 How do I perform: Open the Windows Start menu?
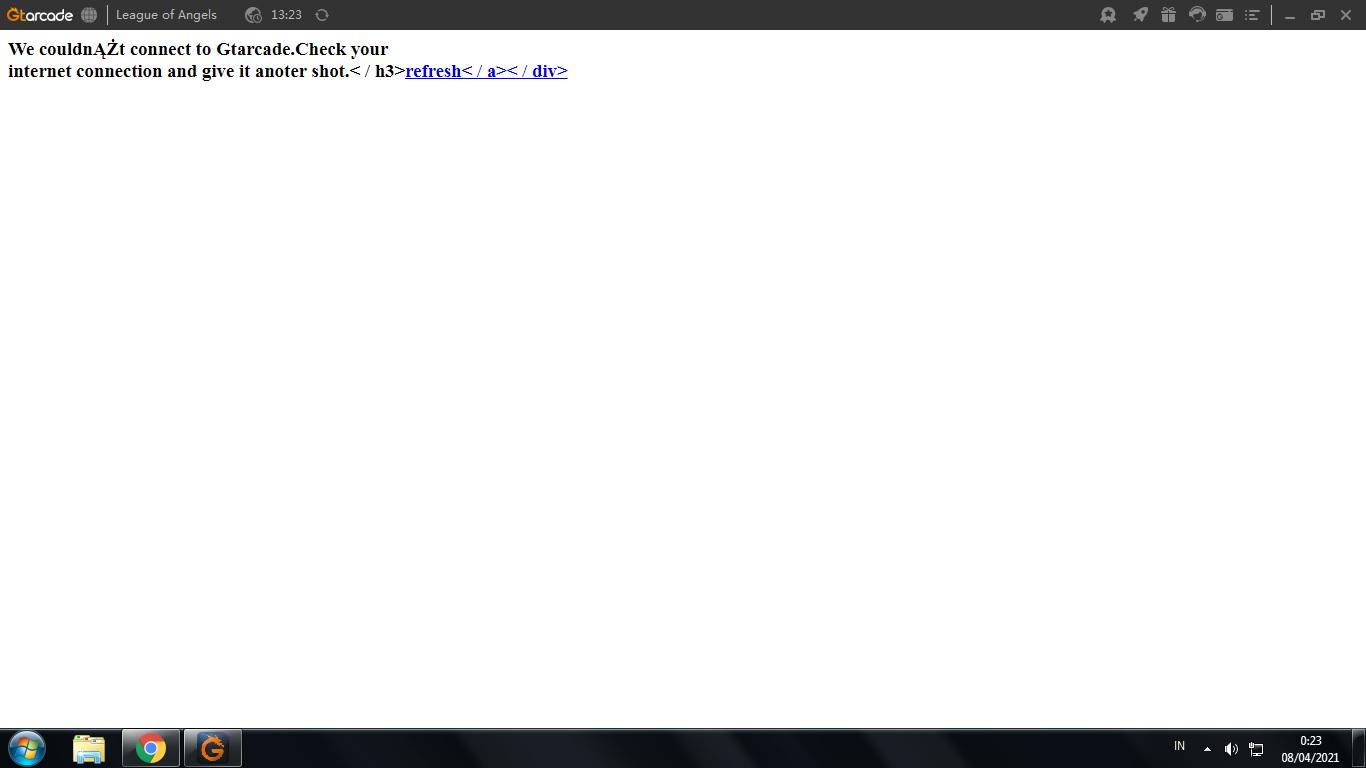tap(27, 748)
